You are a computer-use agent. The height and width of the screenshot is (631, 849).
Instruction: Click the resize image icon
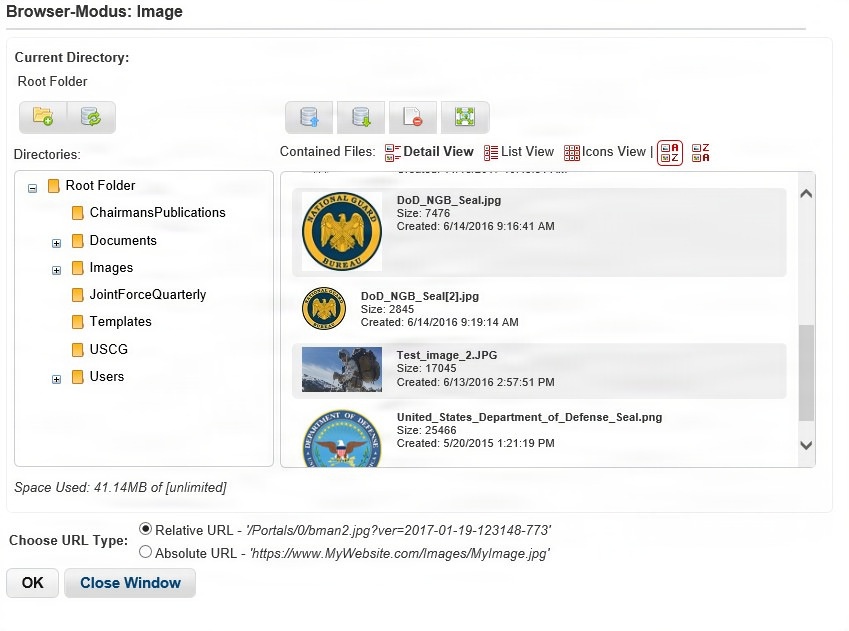465,116
